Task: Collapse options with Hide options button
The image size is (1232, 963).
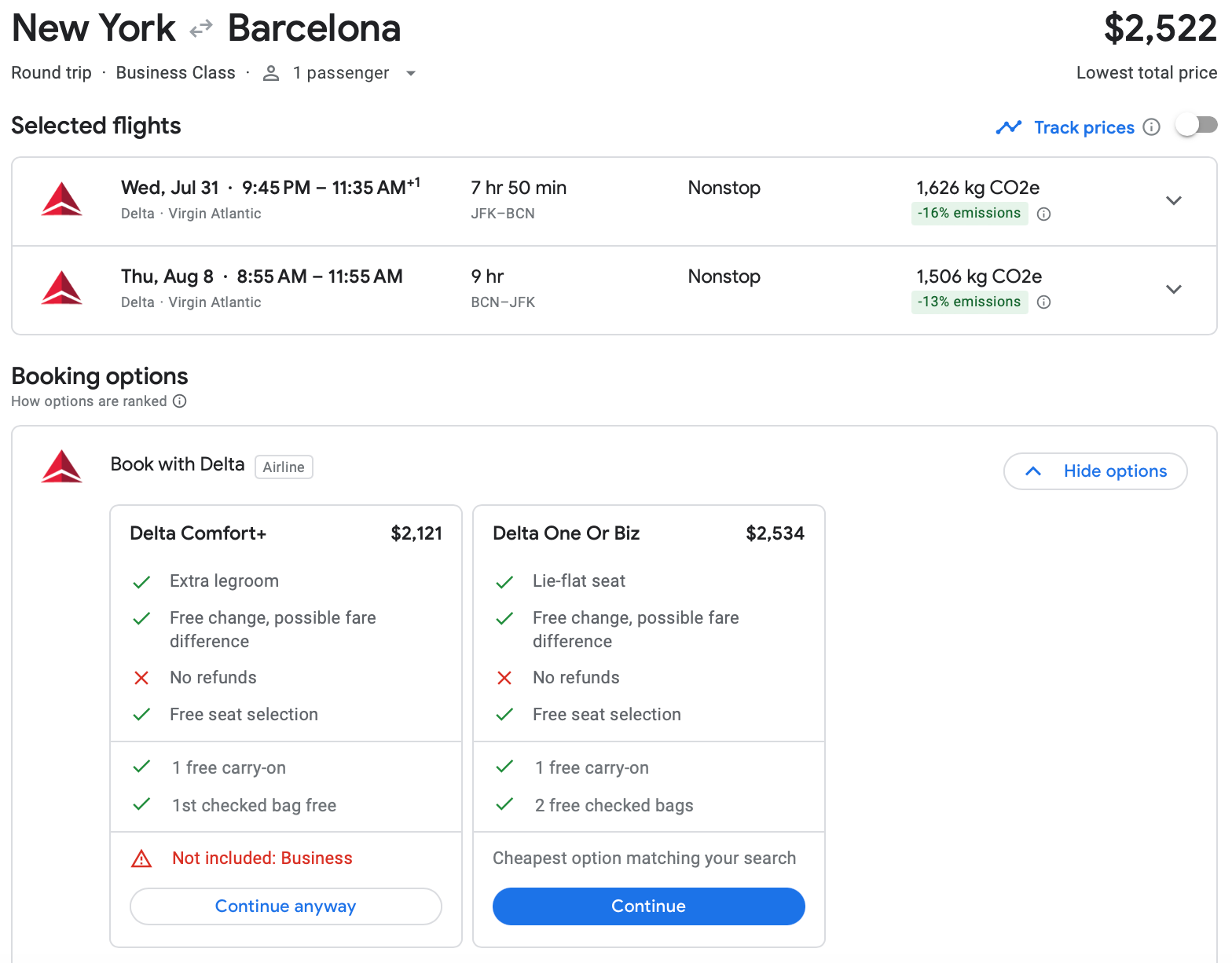Action: click(1095, 471)
